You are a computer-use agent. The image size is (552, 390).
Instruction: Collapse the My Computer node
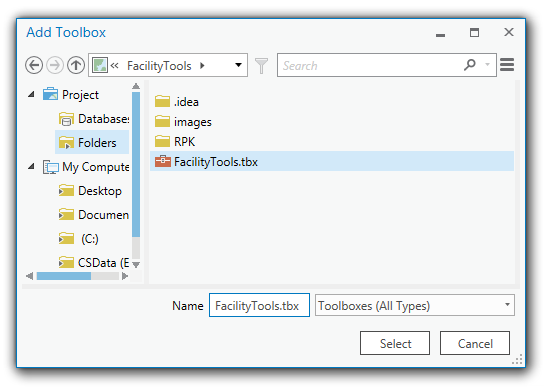point(32,166)
